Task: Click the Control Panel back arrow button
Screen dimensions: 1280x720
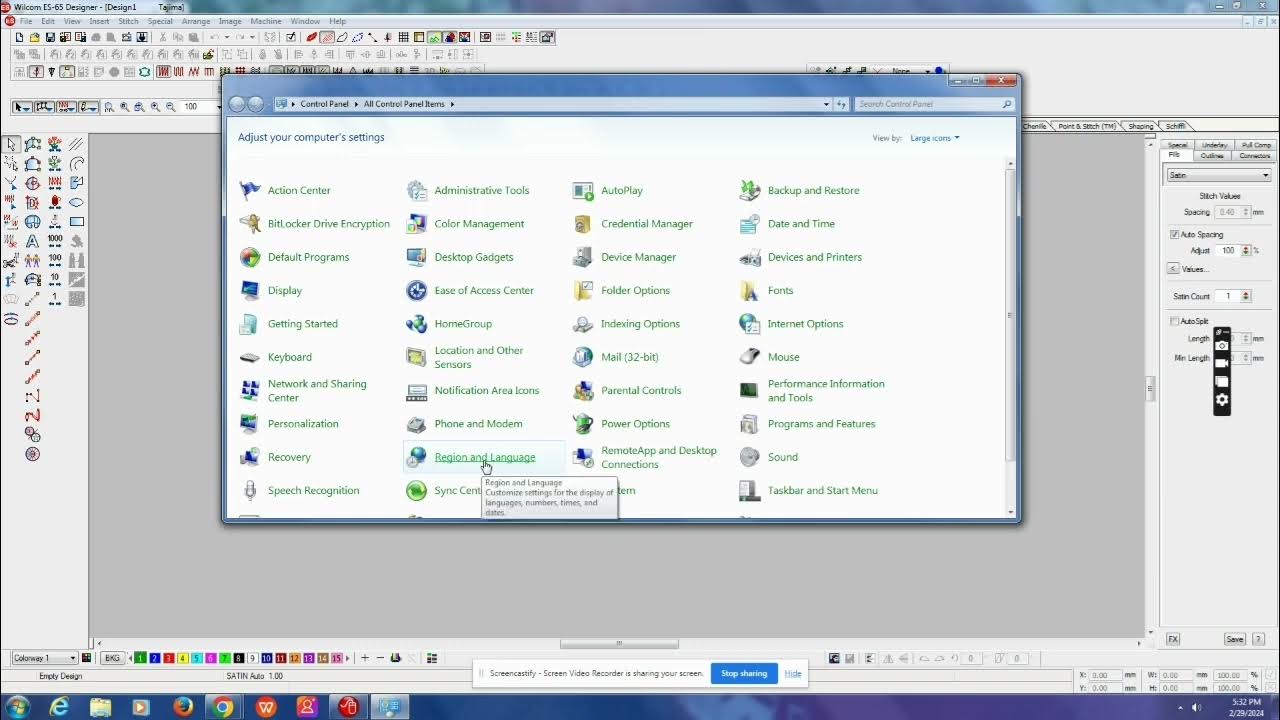Action: (x=237, y=104)
